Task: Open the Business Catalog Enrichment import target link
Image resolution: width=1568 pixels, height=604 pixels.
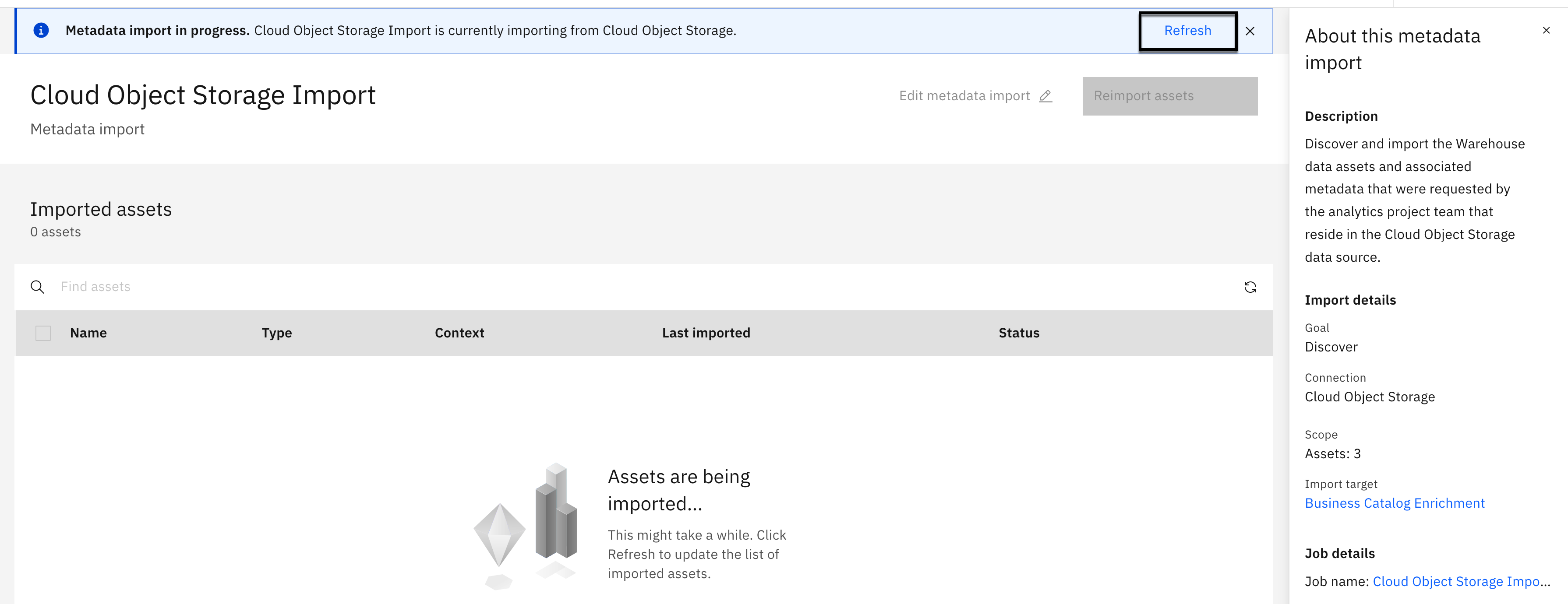Action: pos(1394,504)
